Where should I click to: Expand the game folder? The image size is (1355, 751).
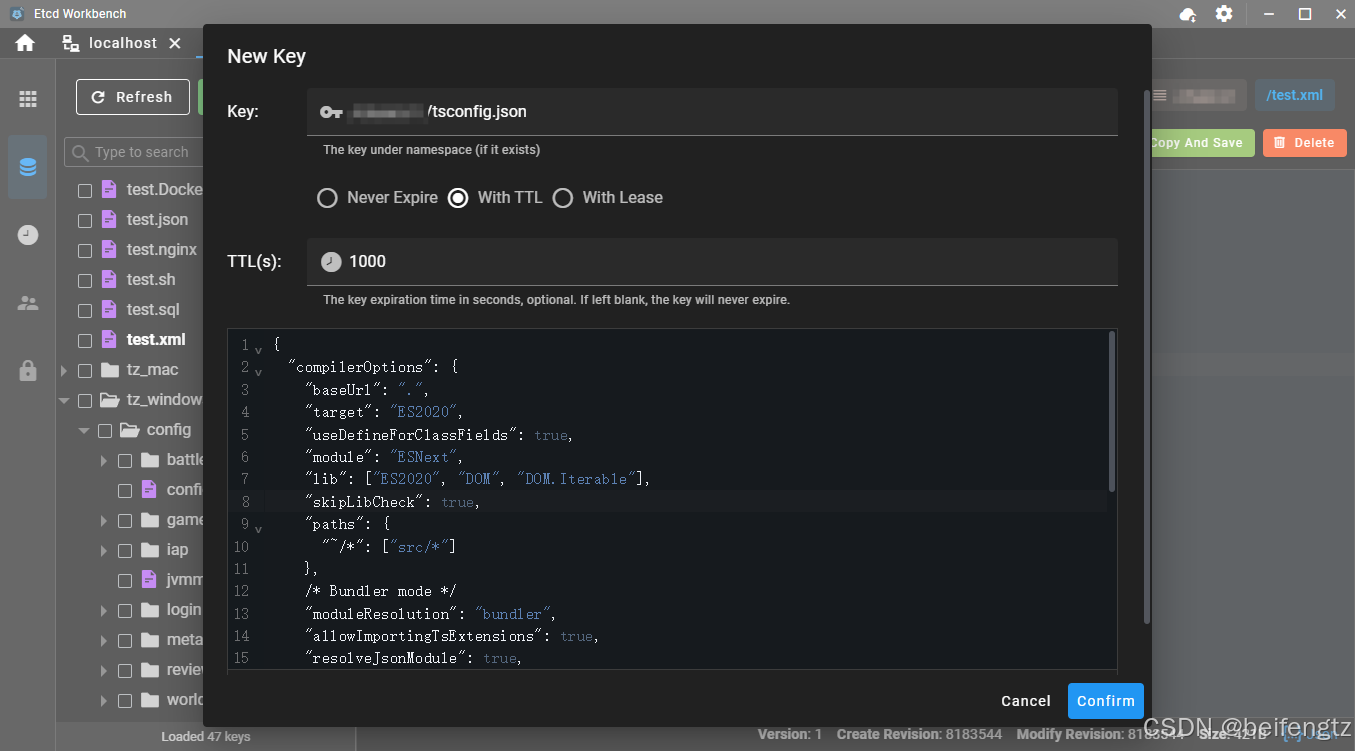click(104, 520)
